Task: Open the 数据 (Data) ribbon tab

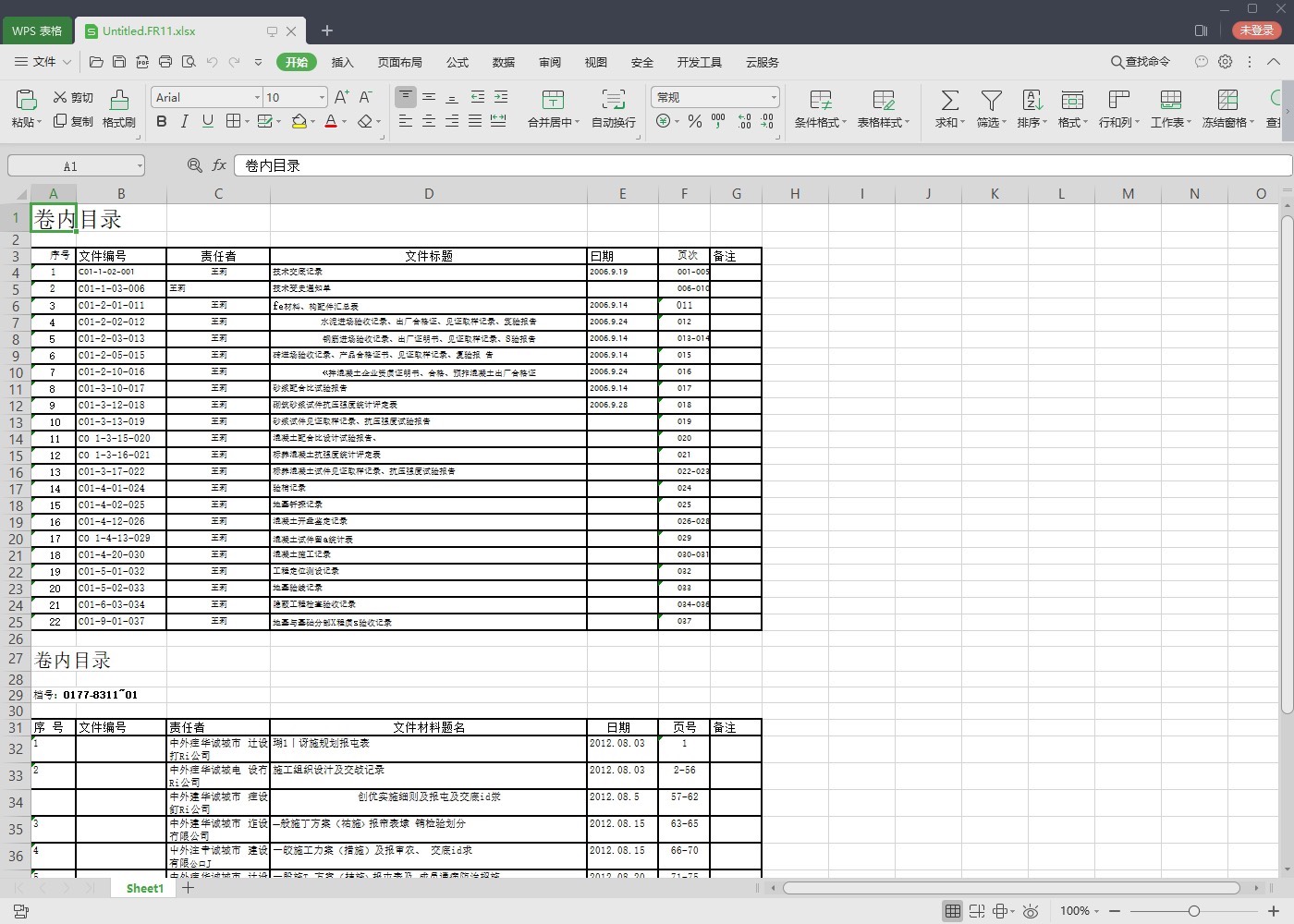Action: [x=504, y=62]
